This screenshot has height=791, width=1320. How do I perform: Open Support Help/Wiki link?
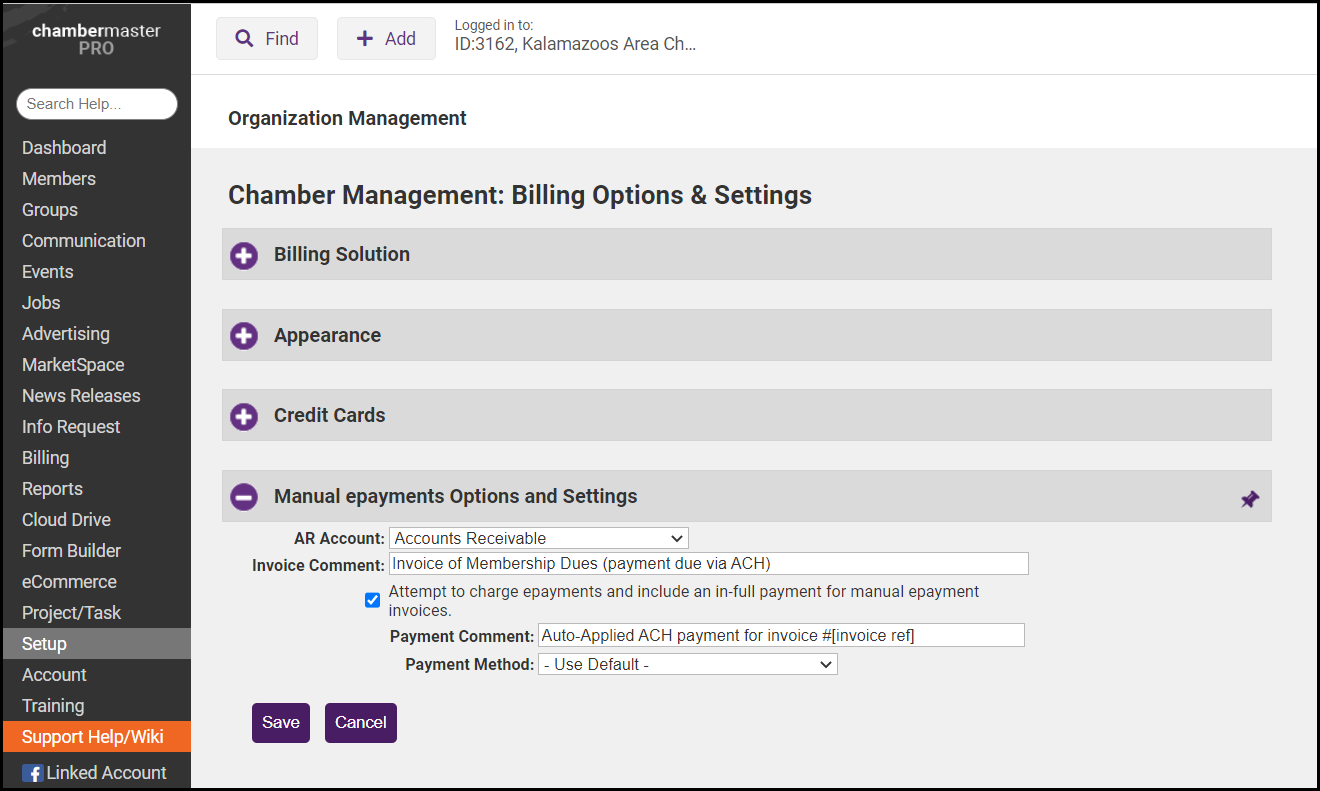click(93, 737)
